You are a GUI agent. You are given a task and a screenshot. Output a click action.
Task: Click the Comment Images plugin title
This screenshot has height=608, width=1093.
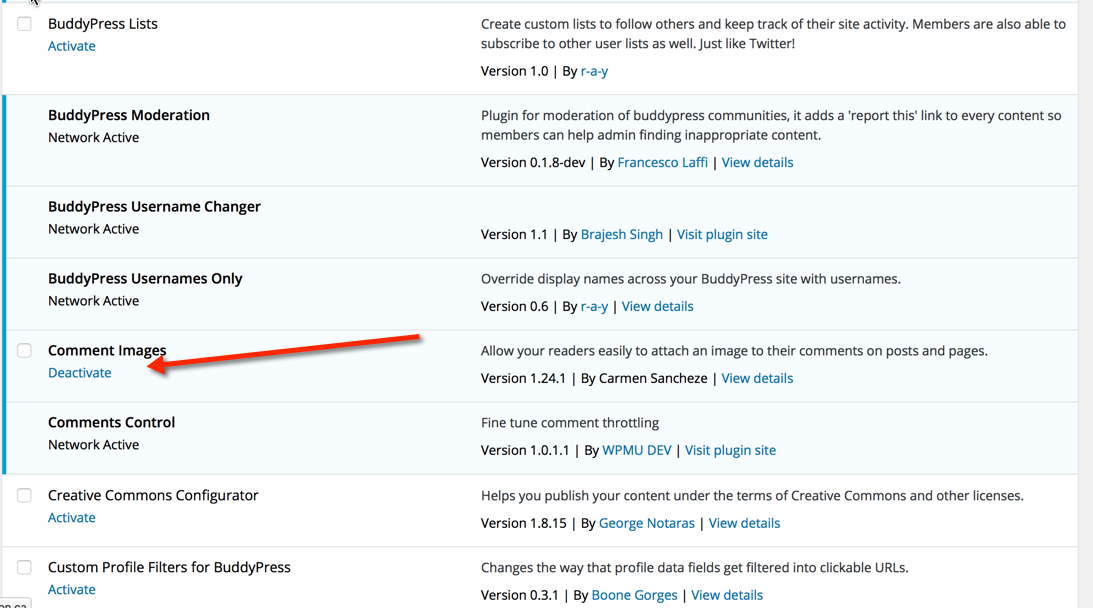(x=107, y=350)
